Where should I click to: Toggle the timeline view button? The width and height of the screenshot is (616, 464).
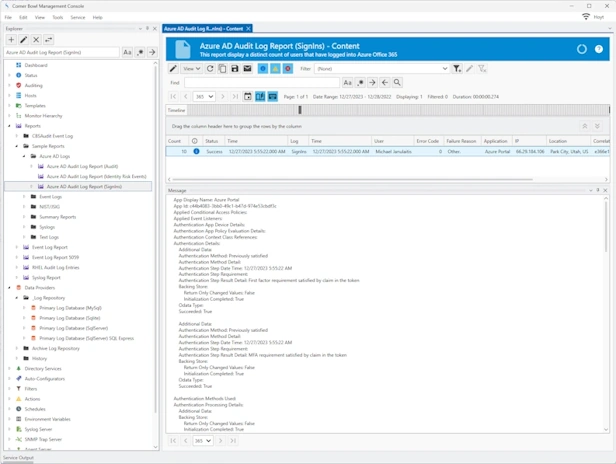pos(260,96)
